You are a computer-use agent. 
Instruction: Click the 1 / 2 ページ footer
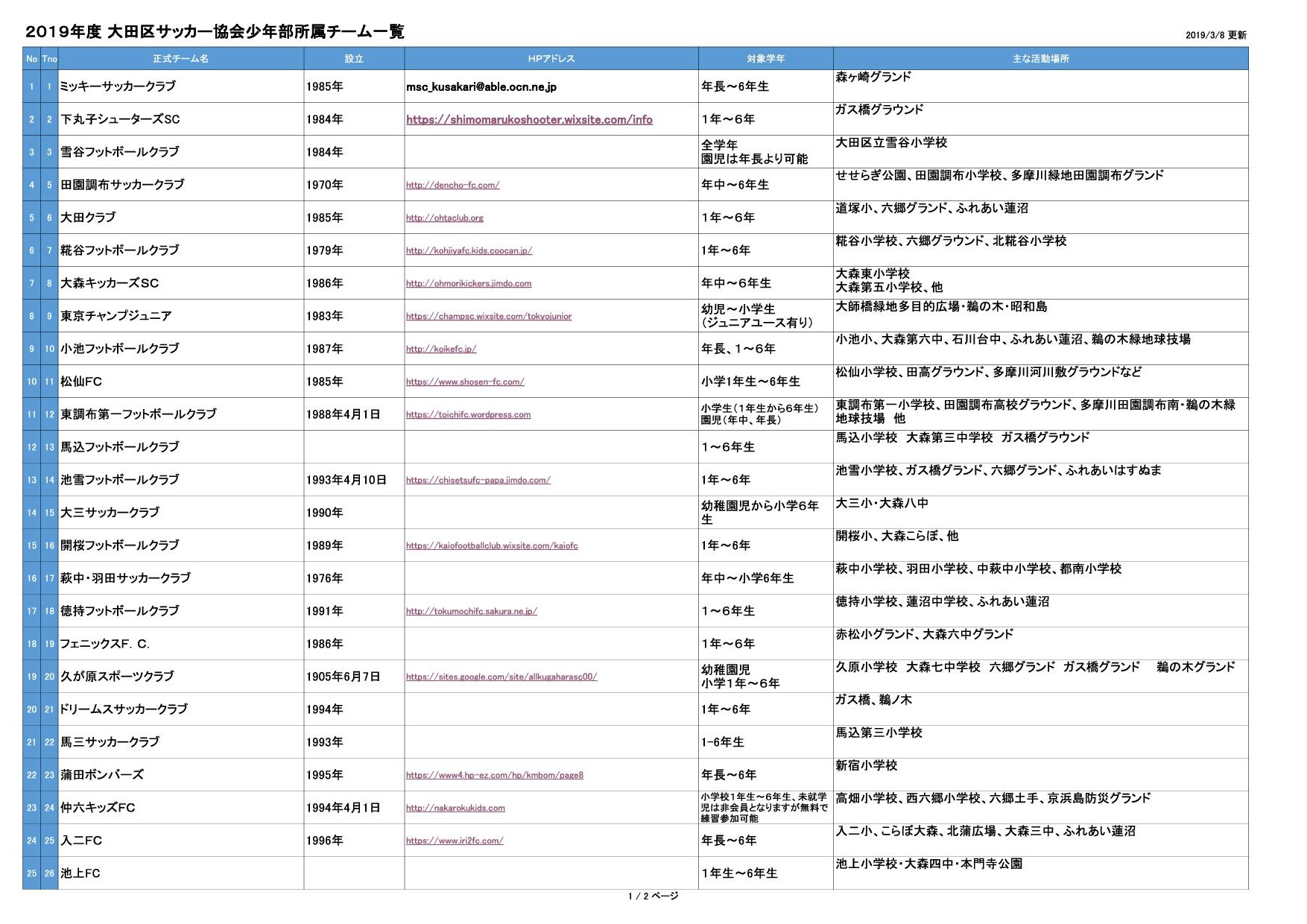[x=653, y=896]
